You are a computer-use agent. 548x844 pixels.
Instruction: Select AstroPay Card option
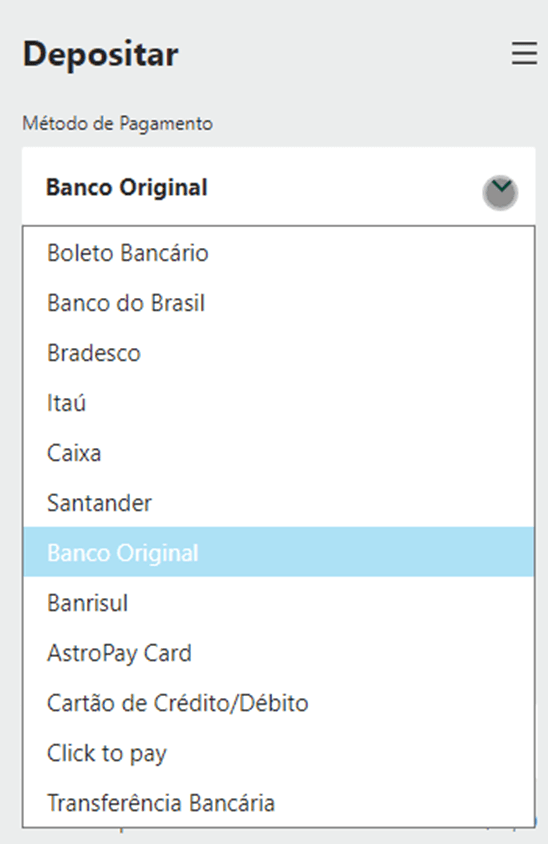pos(279,653)
